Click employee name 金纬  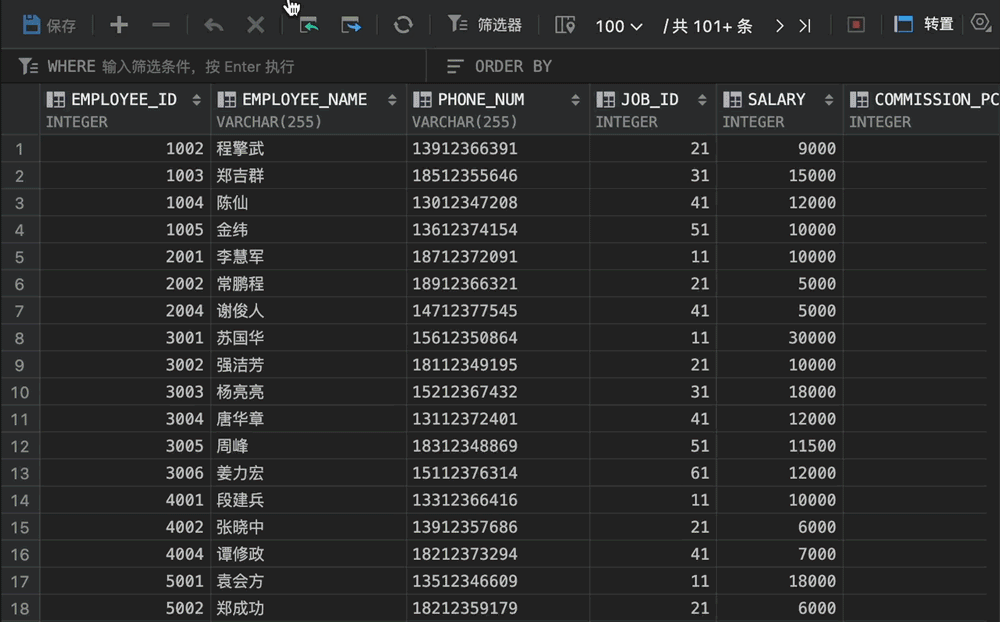coord(232,230)
